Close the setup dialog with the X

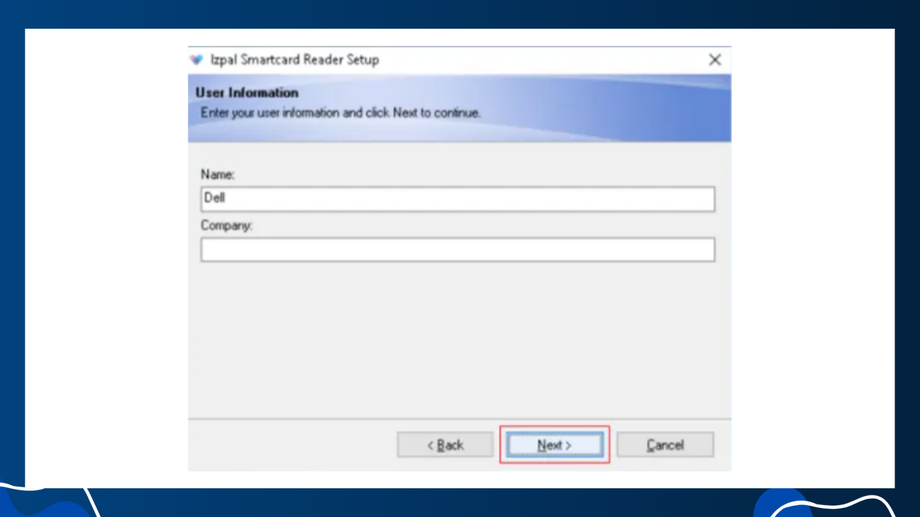click(715, 60)
